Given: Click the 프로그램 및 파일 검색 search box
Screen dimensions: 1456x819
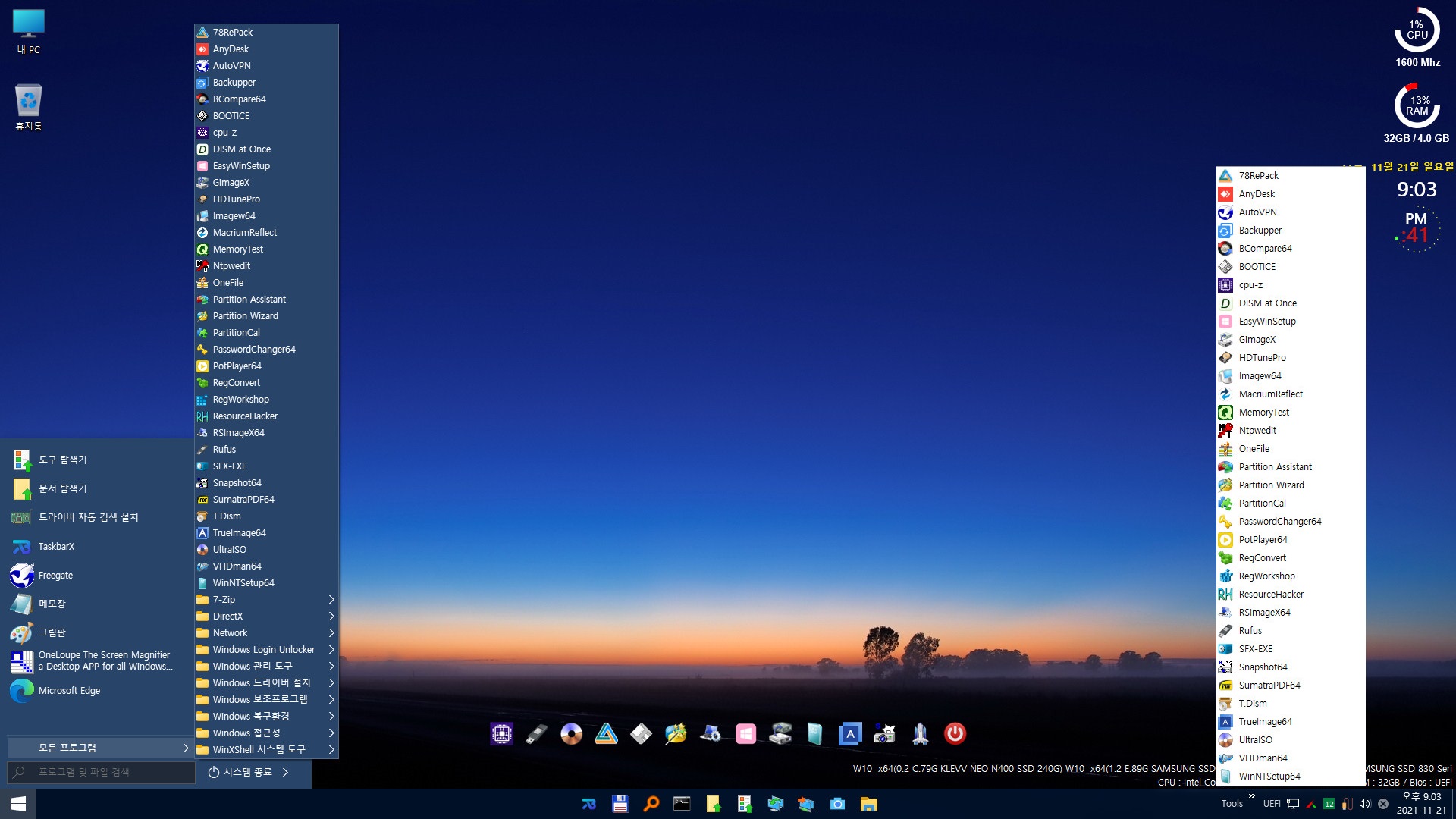Looking at the screenshot, I should coord(101,772).
